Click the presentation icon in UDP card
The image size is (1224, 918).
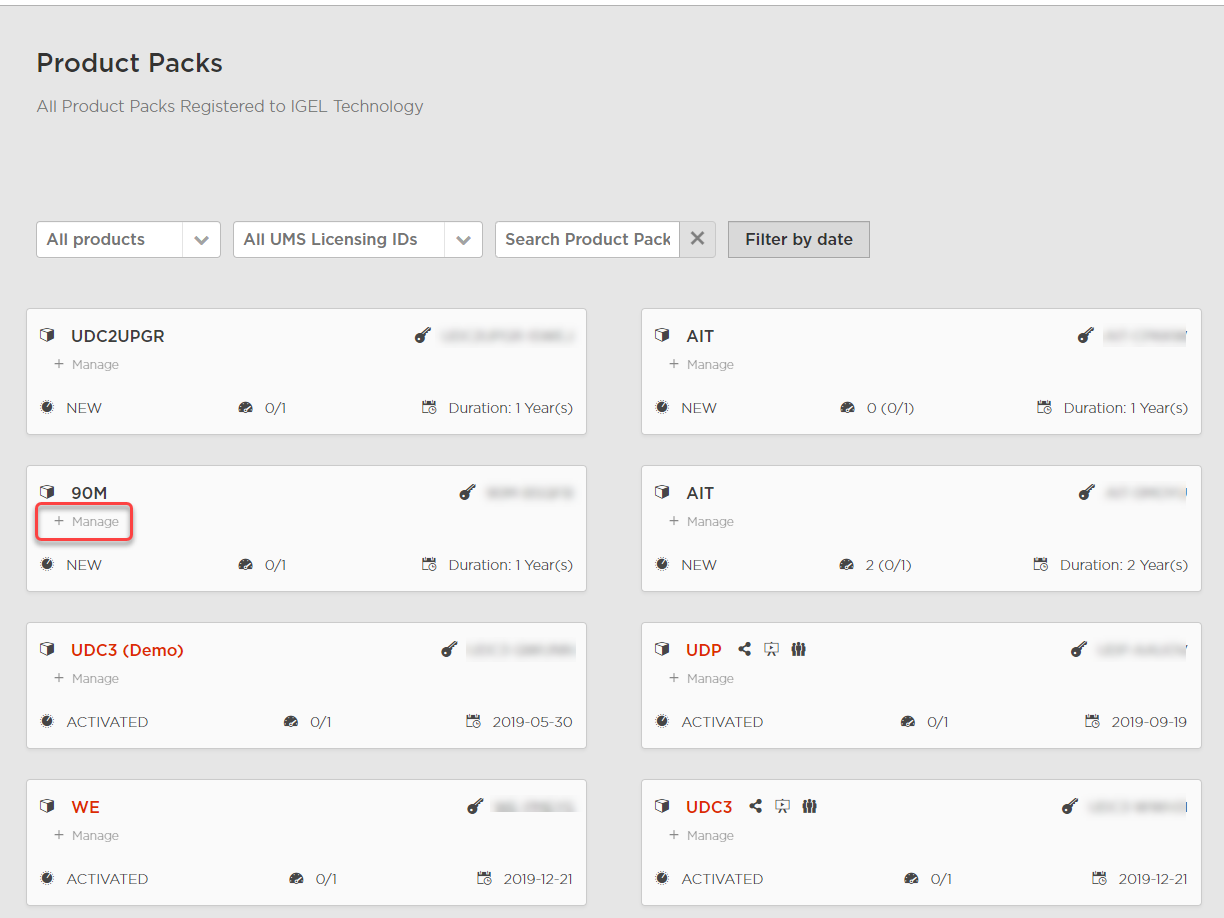(x=771, y=650)
